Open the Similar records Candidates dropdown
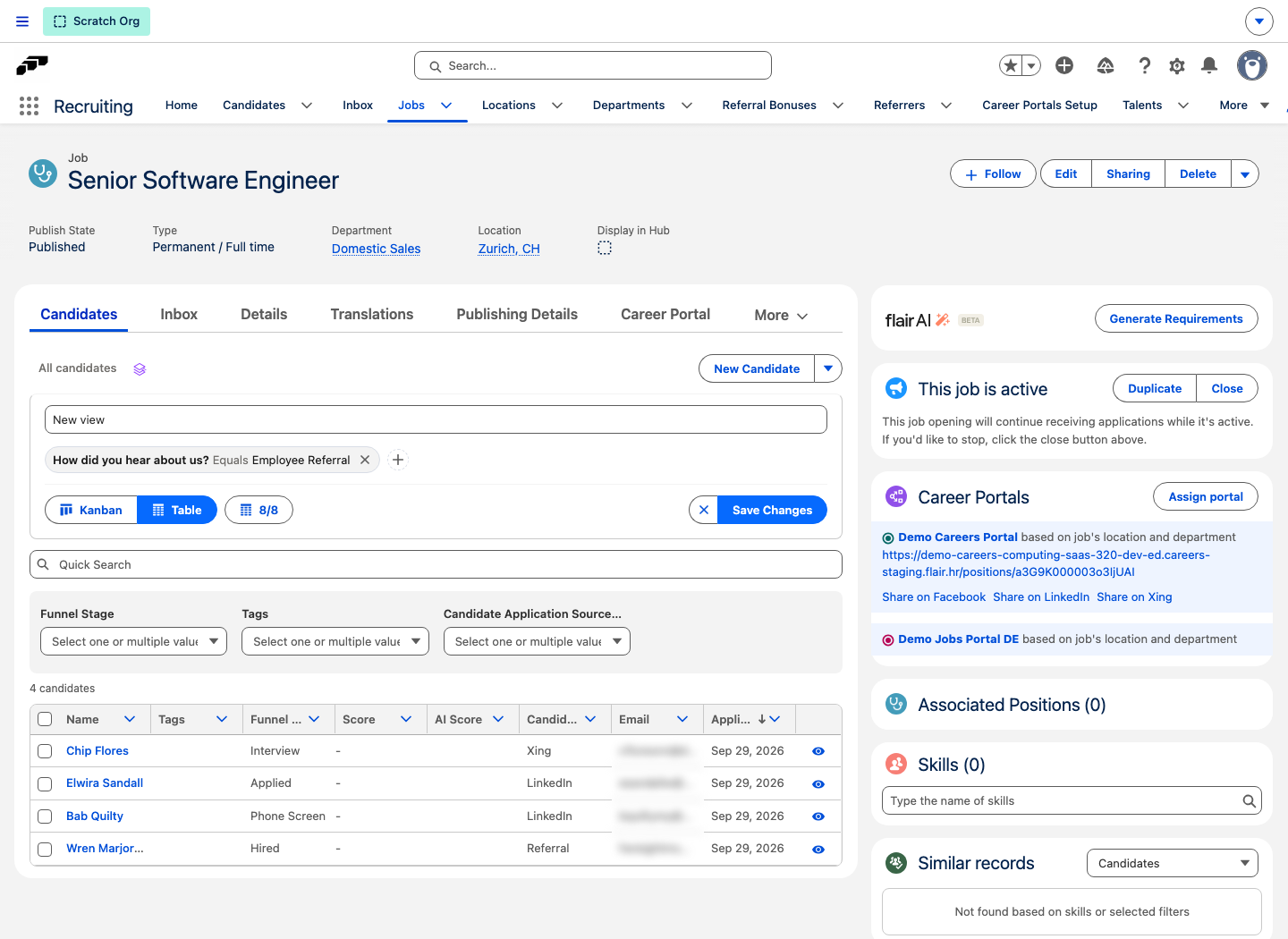1288x939 pixels. click(1173, 863)
